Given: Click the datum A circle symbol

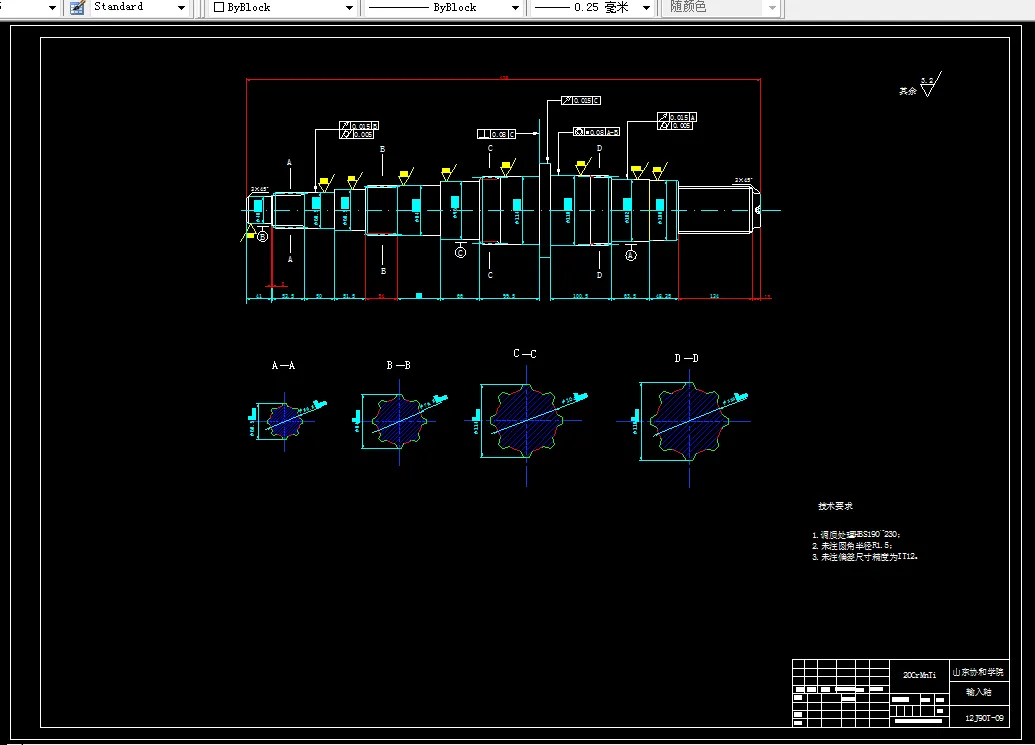Looking at the screenshot, I should pyautogui.click(x=631, y=255).
